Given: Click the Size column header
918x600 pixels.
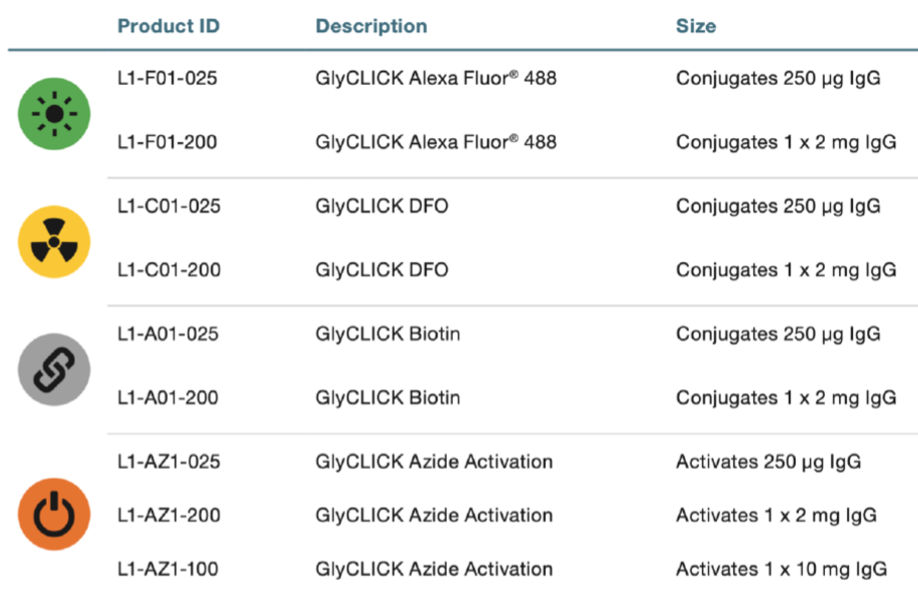Looking at the screenshot, I should 696,26.
